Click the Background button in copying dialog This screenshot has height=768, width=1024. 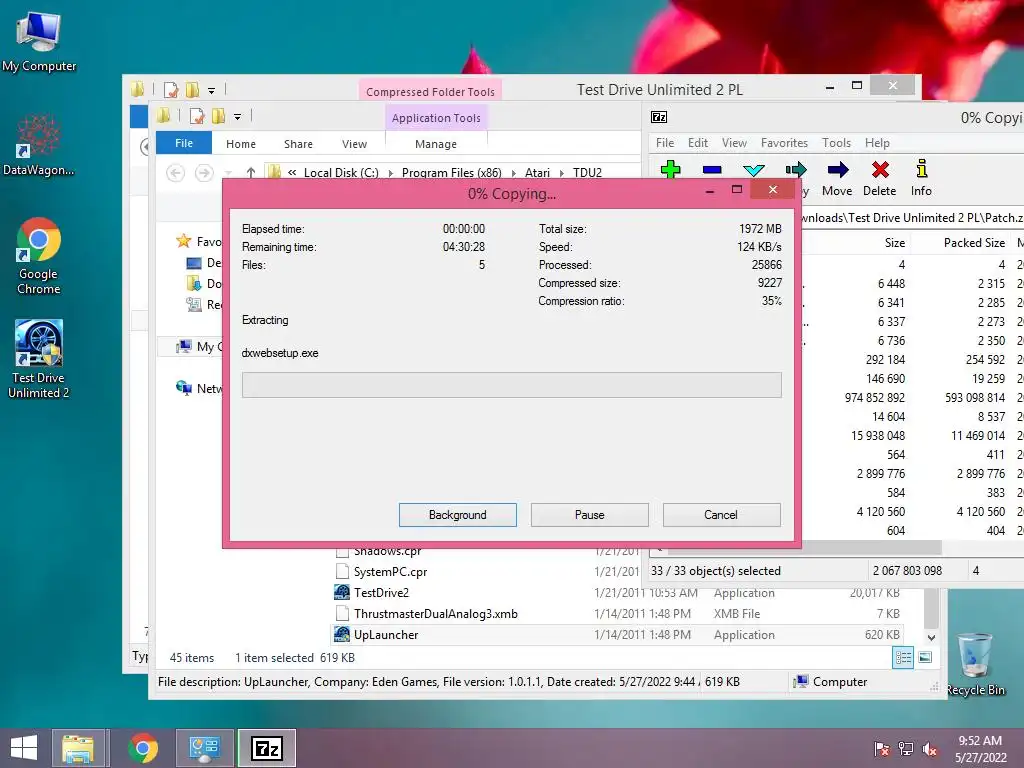458,515
